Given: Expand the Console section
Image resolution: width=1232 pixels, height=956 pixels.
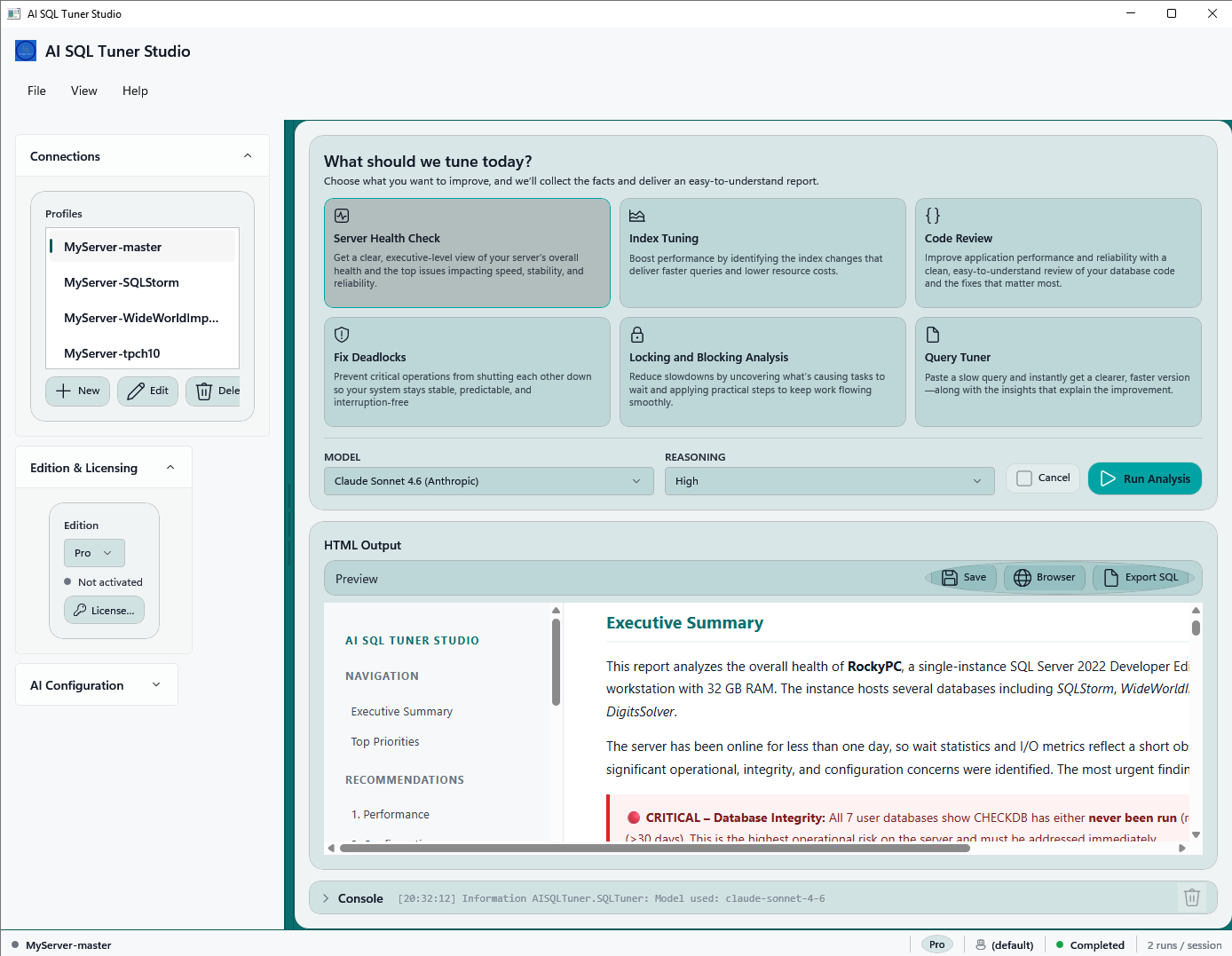Looking at the screenshot, I should pos(326,898).
